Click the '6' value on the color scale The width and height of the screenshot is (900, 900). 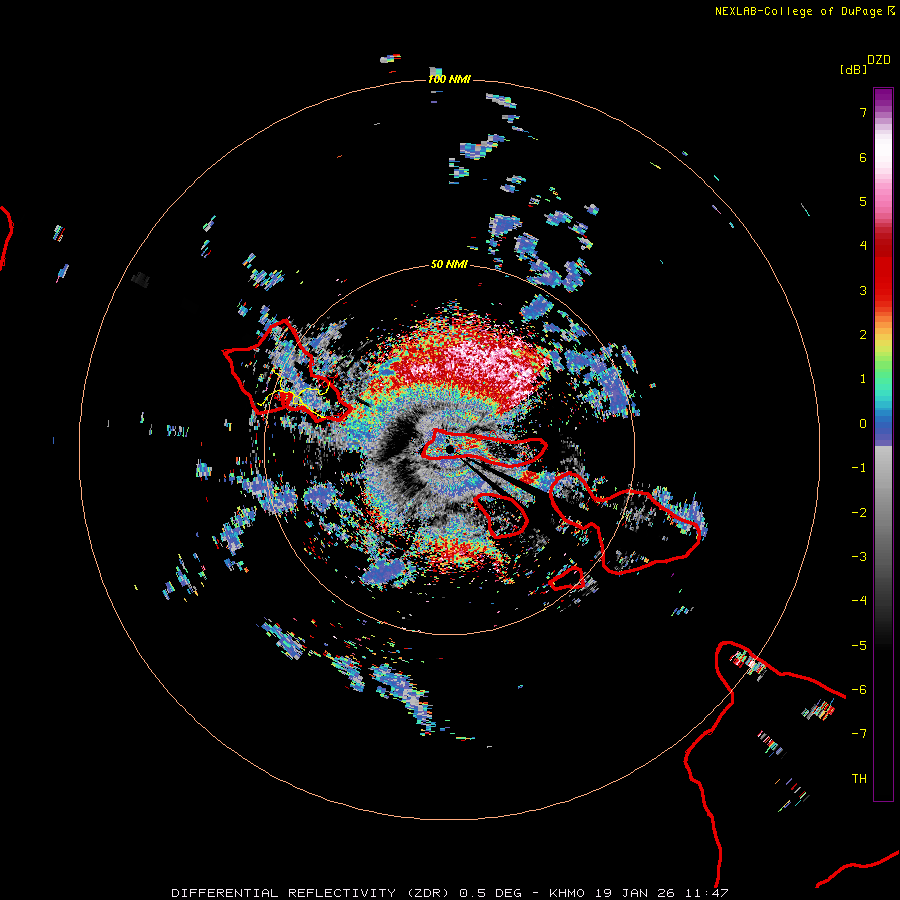863,157
